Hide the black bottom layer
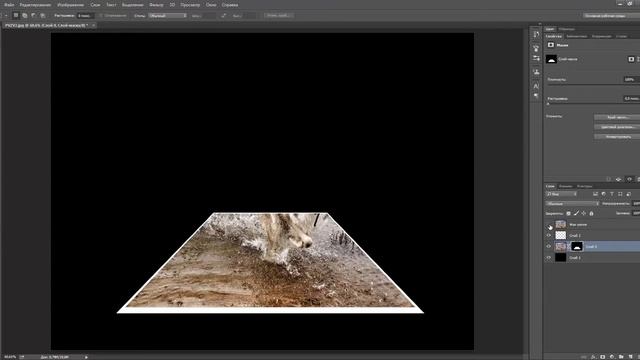 click(549, 258)
